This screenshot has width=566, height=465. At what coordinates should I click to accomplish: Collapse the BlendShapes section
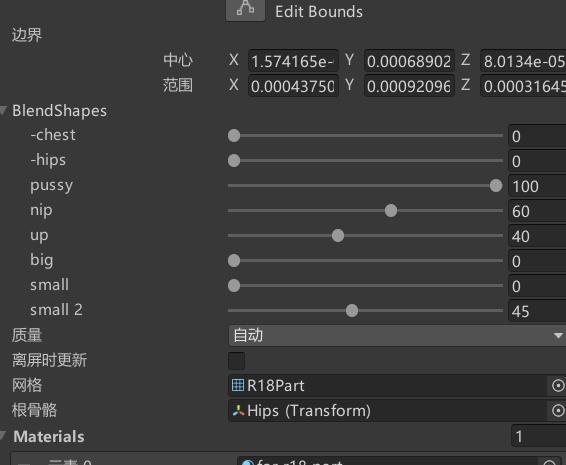3,110
